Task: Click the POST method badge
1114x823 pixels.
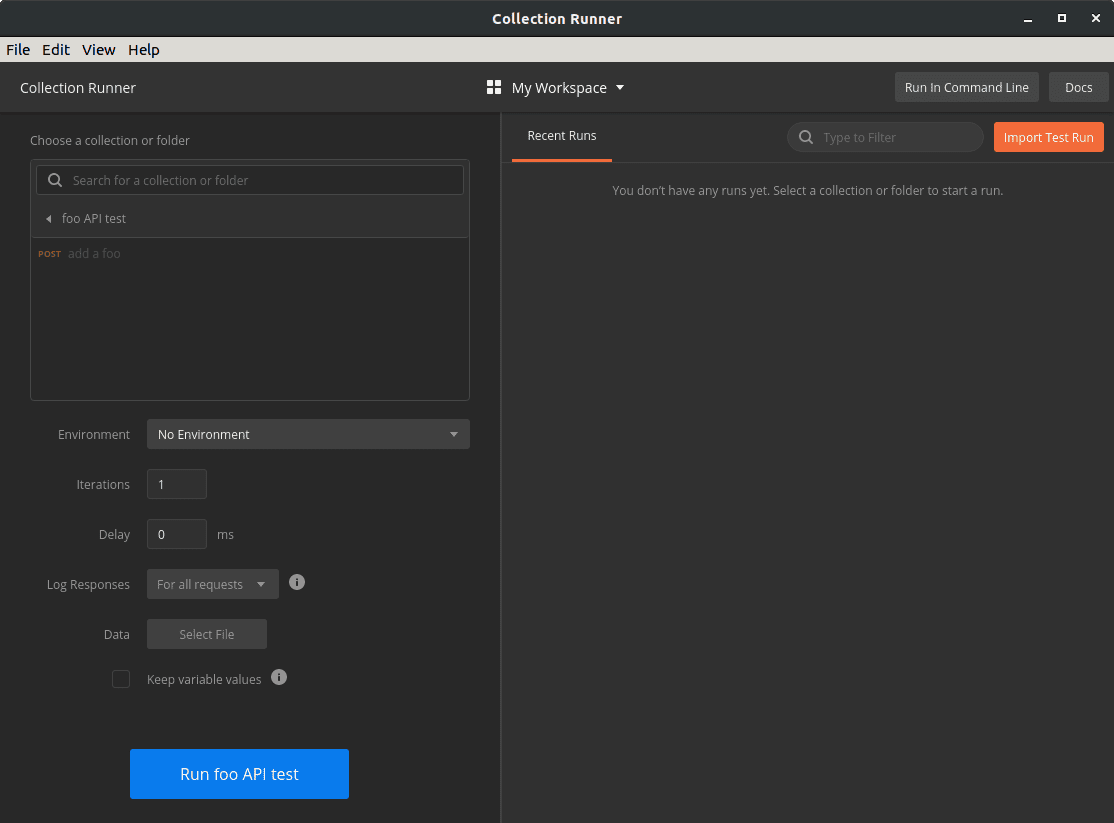Action: click(49, 254)
